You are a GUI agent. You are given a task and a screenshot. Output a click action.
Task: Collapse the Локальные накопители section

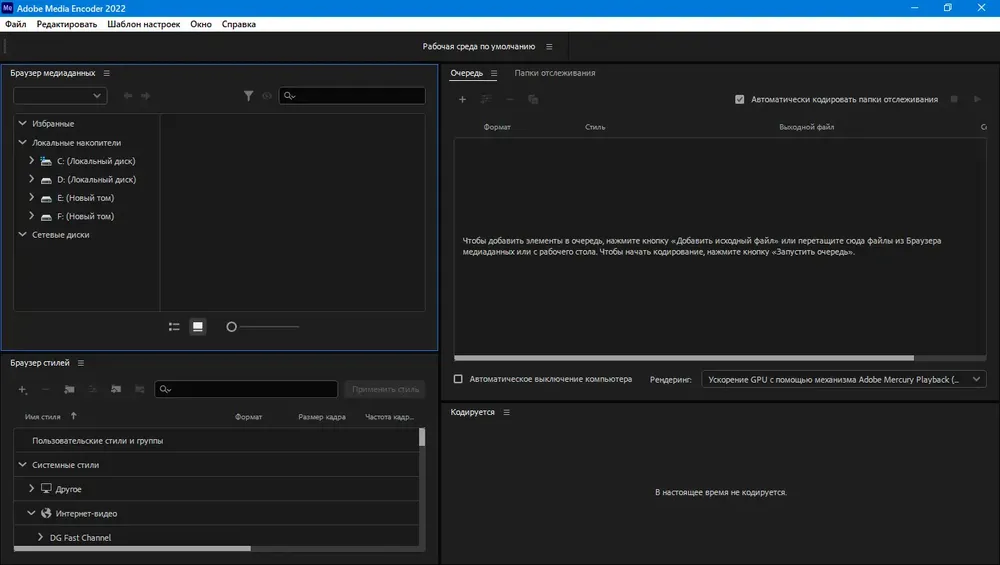pyautogui.click(x=22, y=142)
